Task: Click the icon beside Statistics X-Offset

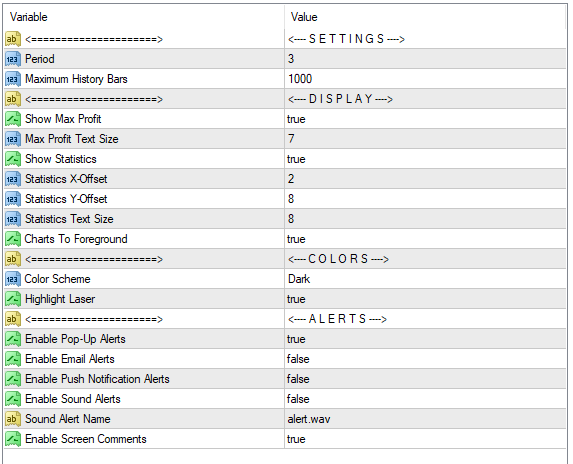Action: point(13,179)
